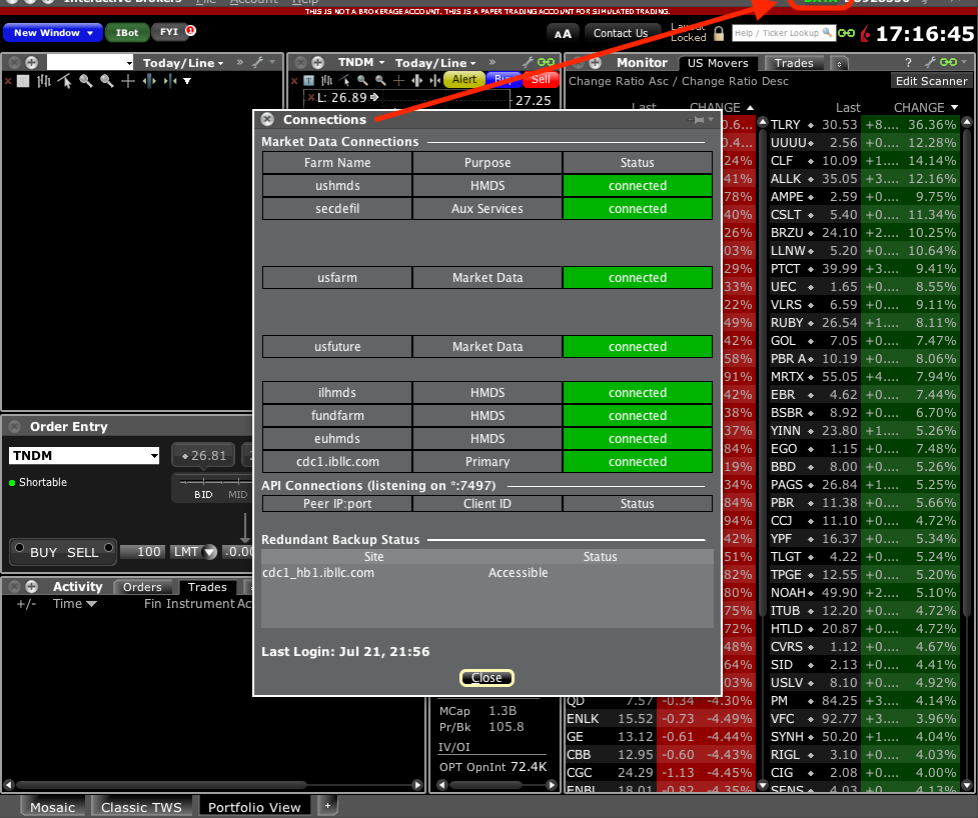Viewport: 978px width, 818px height.
Task: Open the FYI notifications icon
Action: [172, 32]
